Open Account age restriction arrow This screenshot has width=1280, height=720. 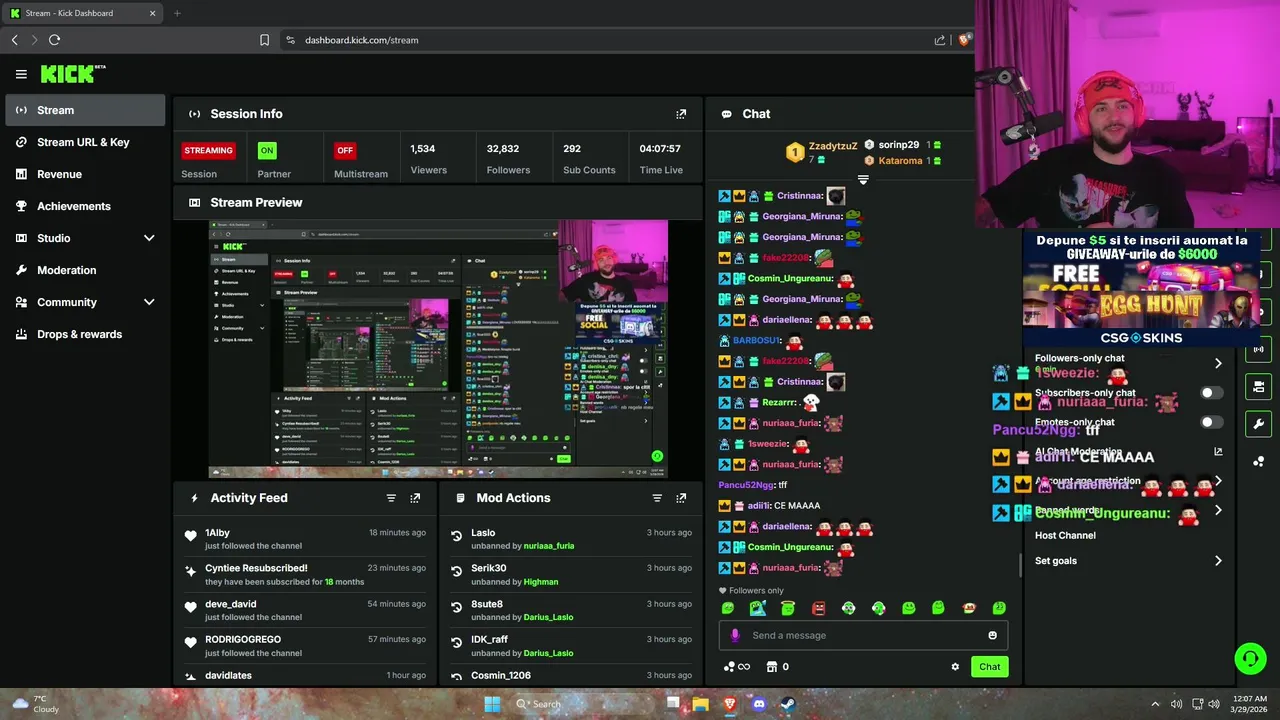coord(1218,481)
